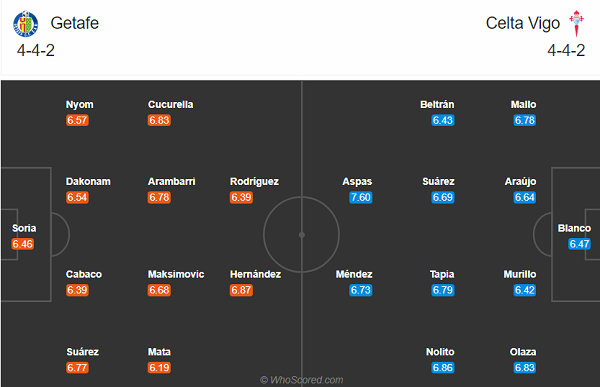Click Blanco goalkeeper rating 6.47

579,244
